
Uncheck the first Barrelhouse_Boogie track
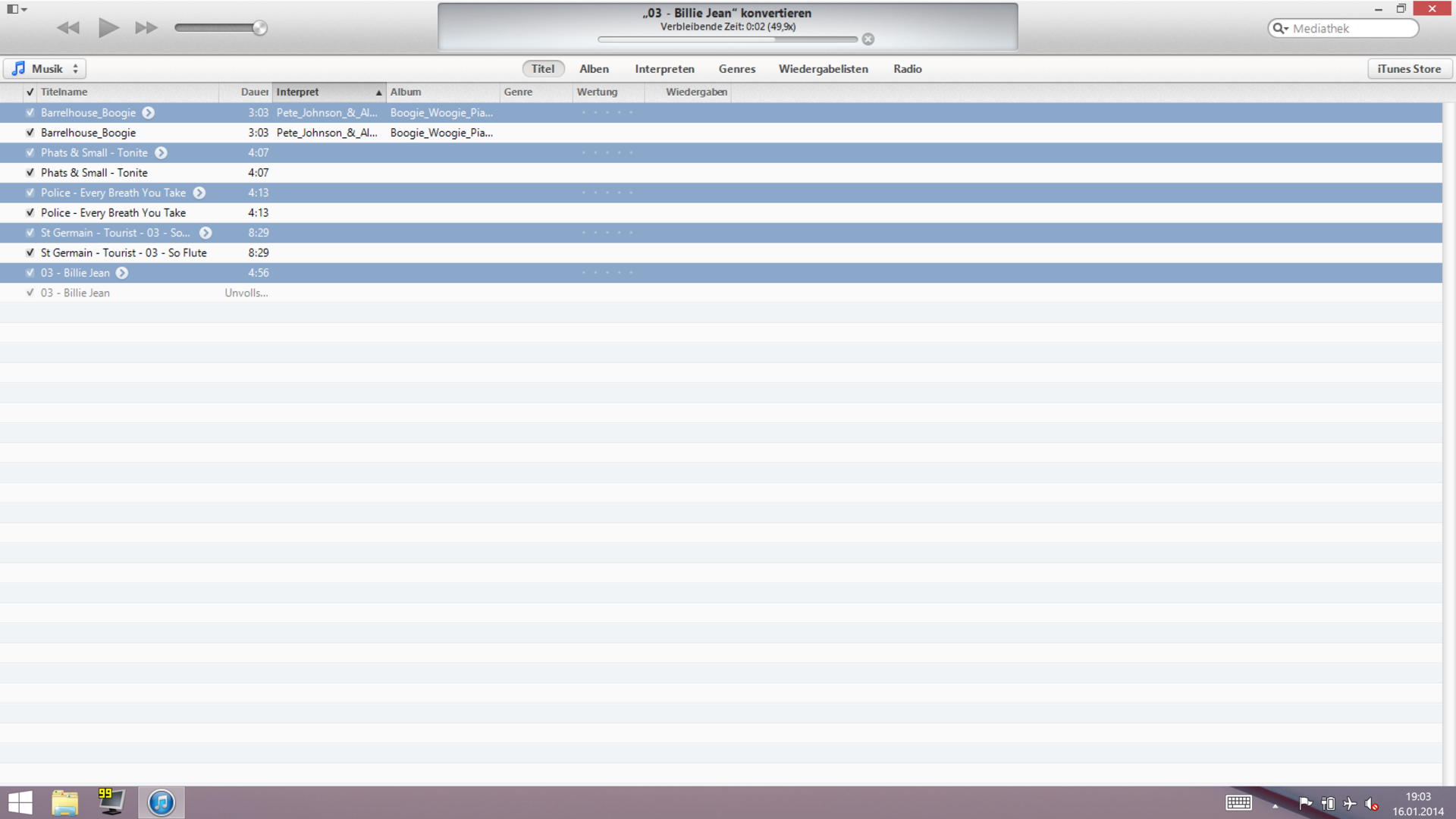click(30, 113)
